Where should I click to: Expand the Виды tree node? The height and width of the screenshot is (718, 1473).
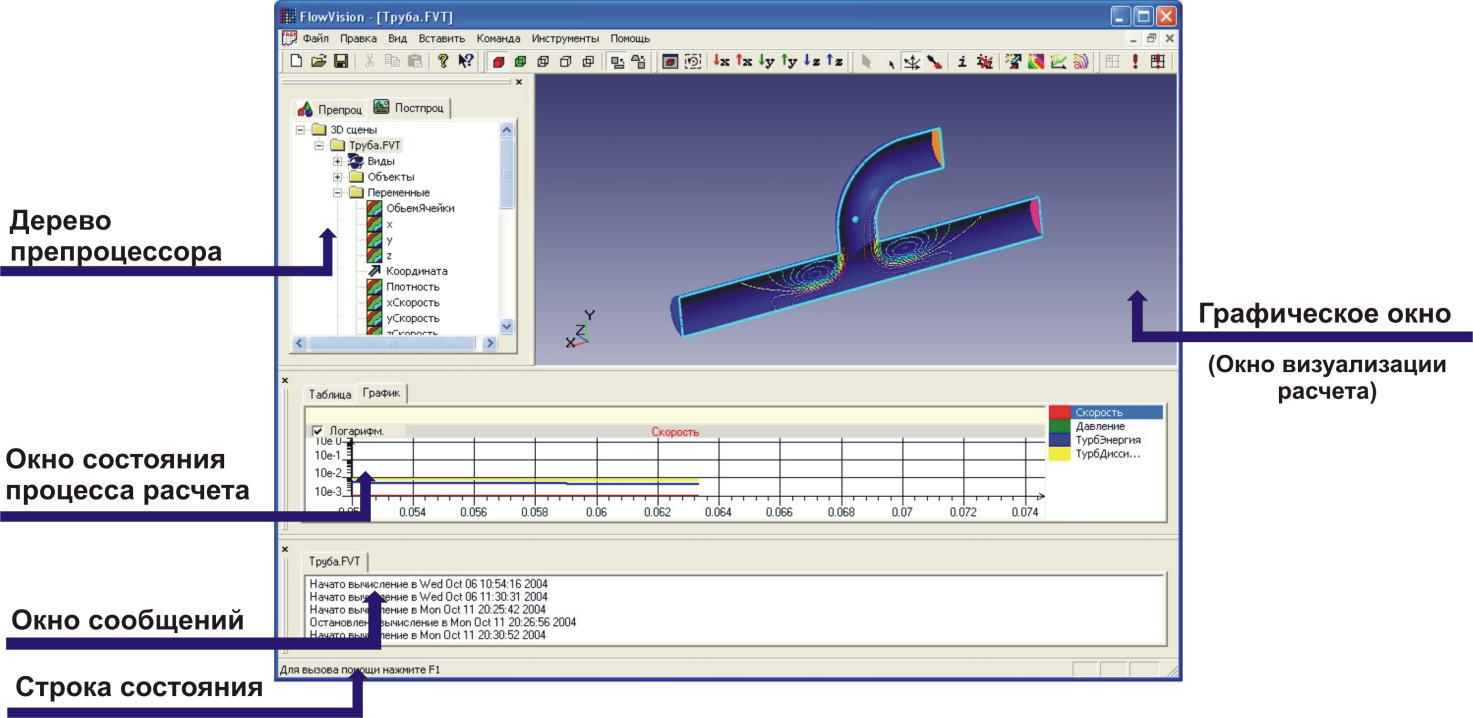(x=337, y=161)
